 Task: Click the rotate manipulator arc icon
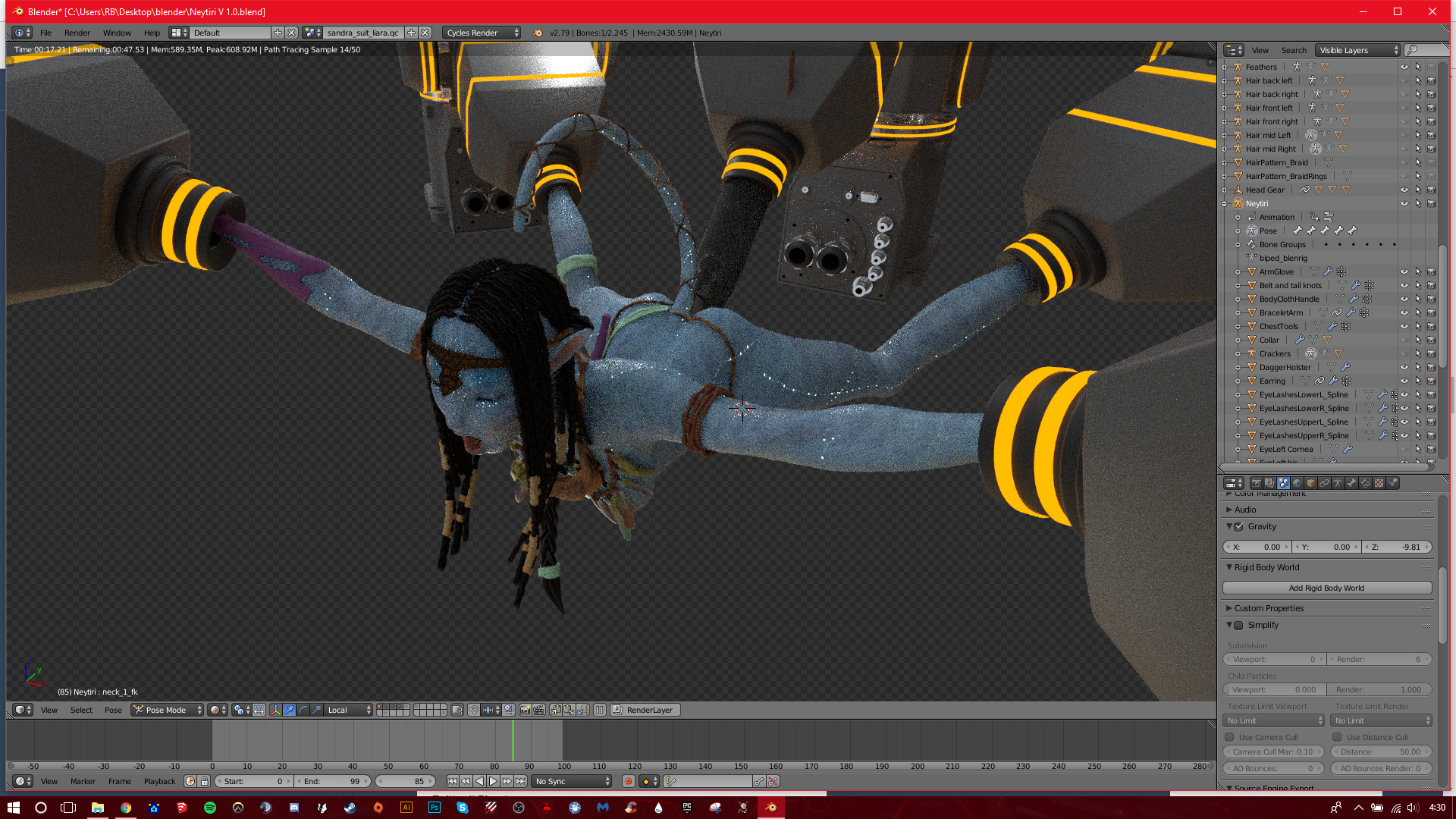[303, 710]
